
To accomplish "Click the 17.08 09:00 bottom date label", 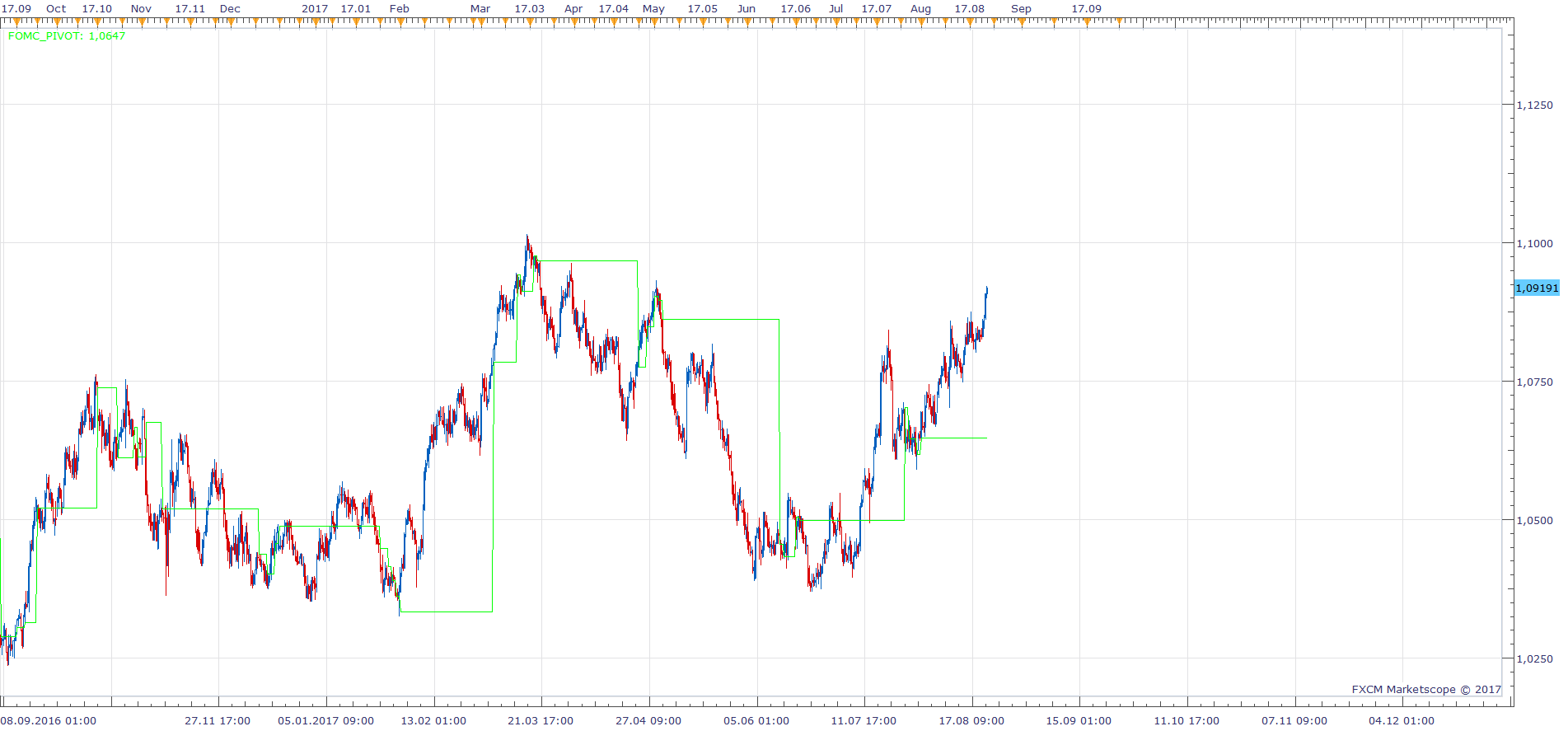I will click(x=971, y=720).
